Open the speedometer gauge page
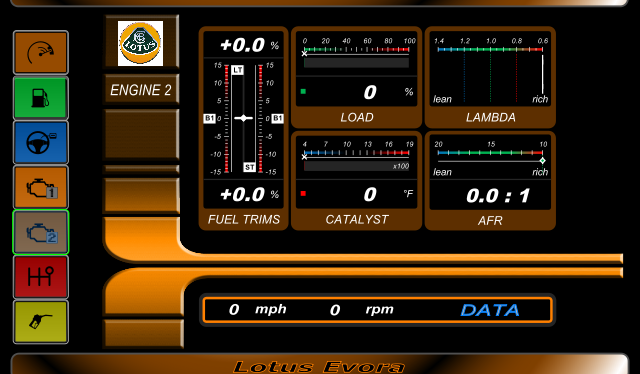 [41, 53]
